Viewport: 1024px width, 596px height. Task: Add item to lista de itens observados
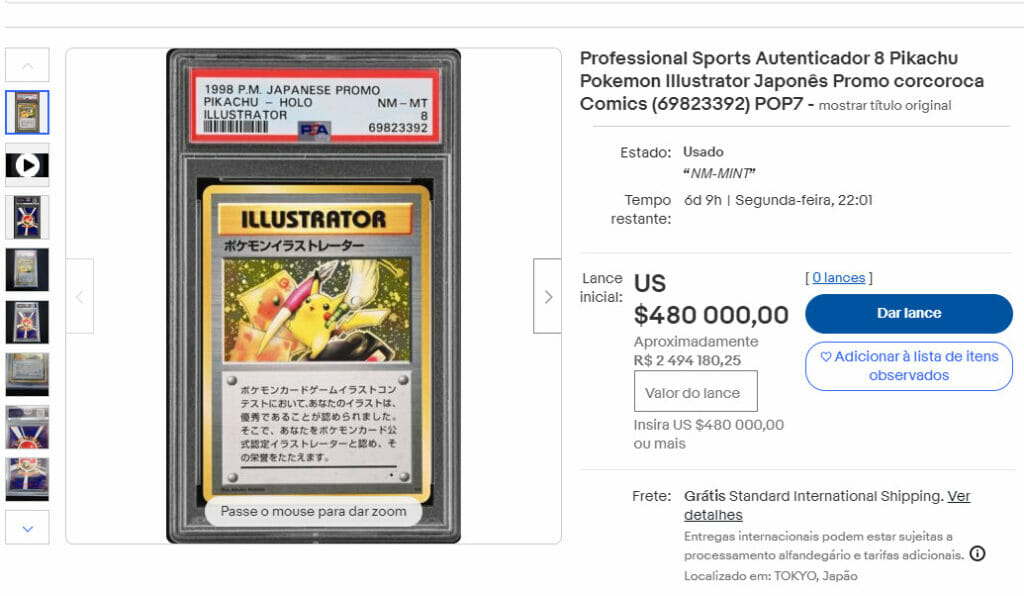[x=908, y=366]
